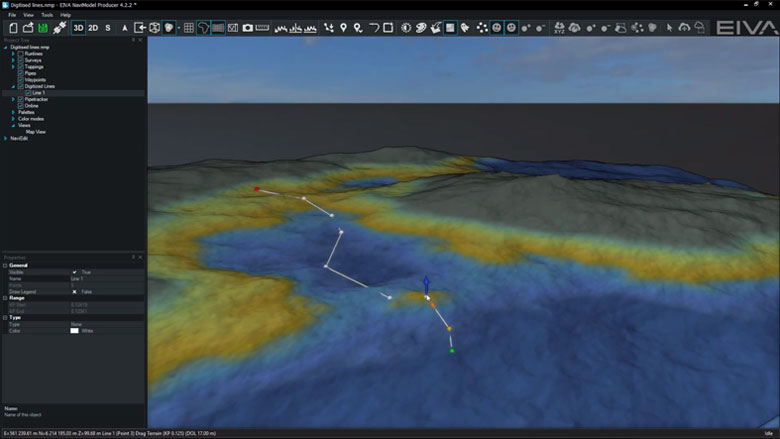Image resolution: width=780 pixels, height=439 pixels.
Task: Open the Tools menu
Action: (47, 15)
